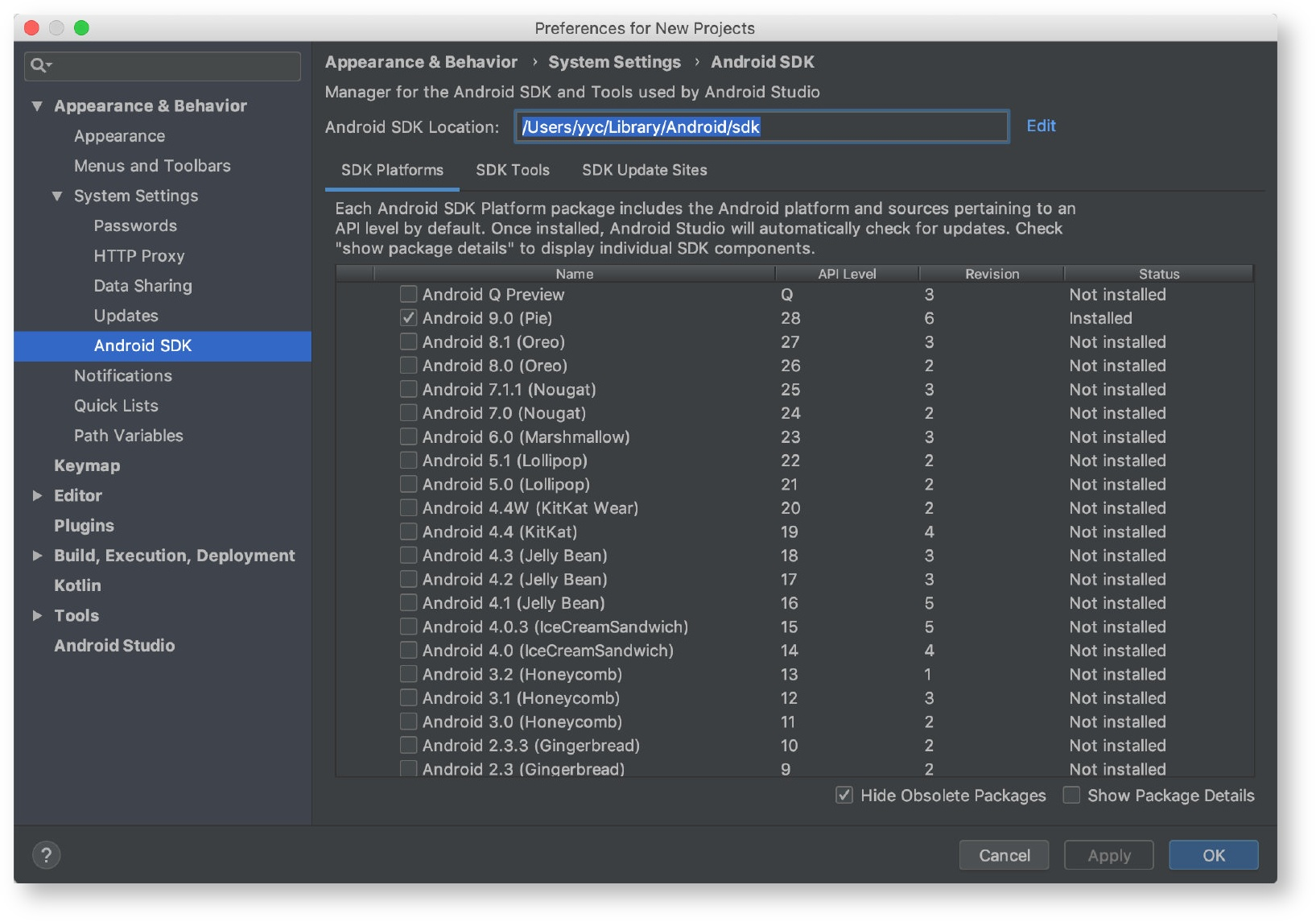This screenshot has width=1316, height=922.
Task: Select Android Studio in the sidebar
Action: pyautogui.click(x=114, y=645)
